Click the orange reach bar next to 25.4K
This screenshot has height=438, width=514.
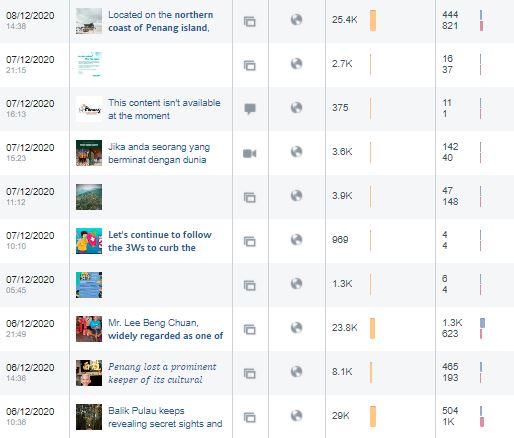pos(373,21)
